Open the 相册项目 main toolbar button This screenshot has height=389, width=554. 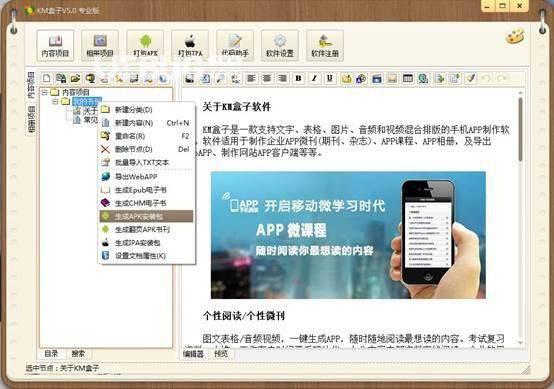(x=100, y=46)
